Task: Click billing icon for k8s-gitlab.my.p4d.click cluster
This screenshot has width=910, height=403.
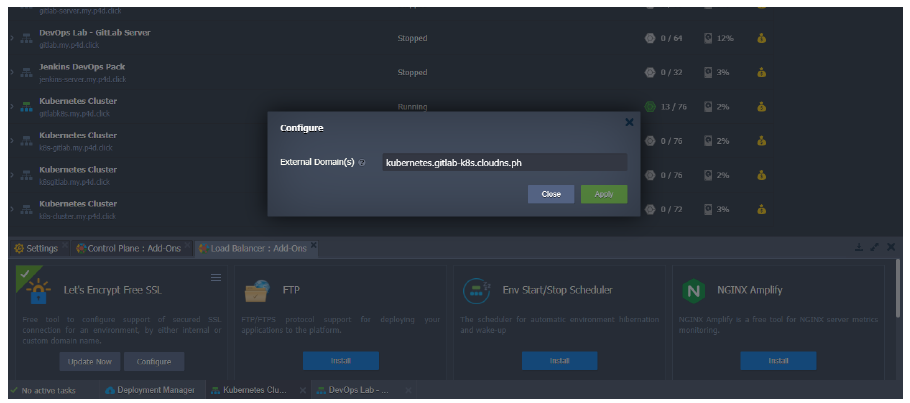Action: coord(761,141)
